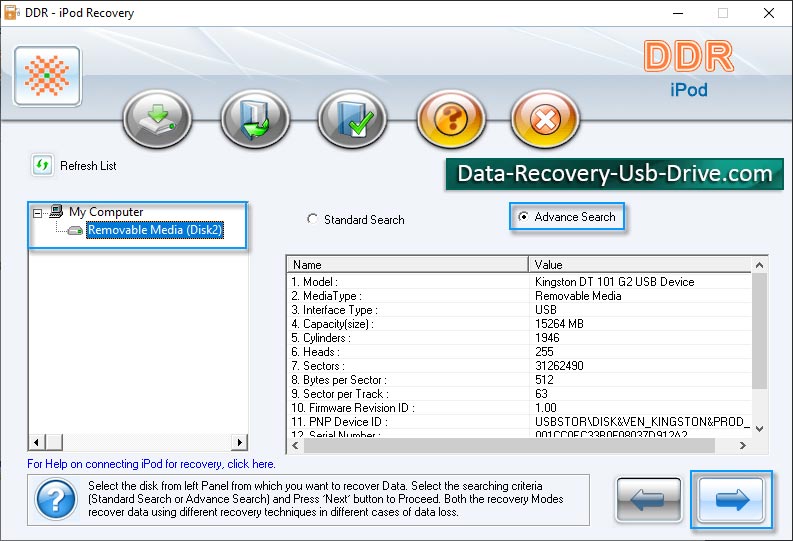Click the USBSTOR\DISK&VEN_KINGSTON value
793x541 pixels.
click(x=642, y=422)
